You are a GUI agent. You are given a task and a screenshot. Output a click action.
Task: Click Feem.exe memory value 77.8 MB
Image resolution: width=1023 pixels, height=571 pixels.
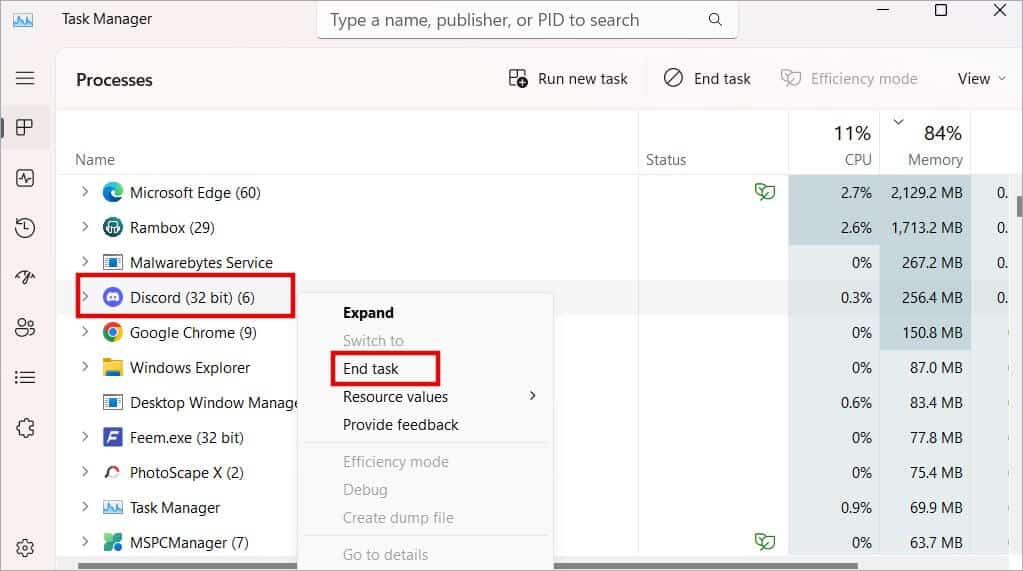[936, 438]
